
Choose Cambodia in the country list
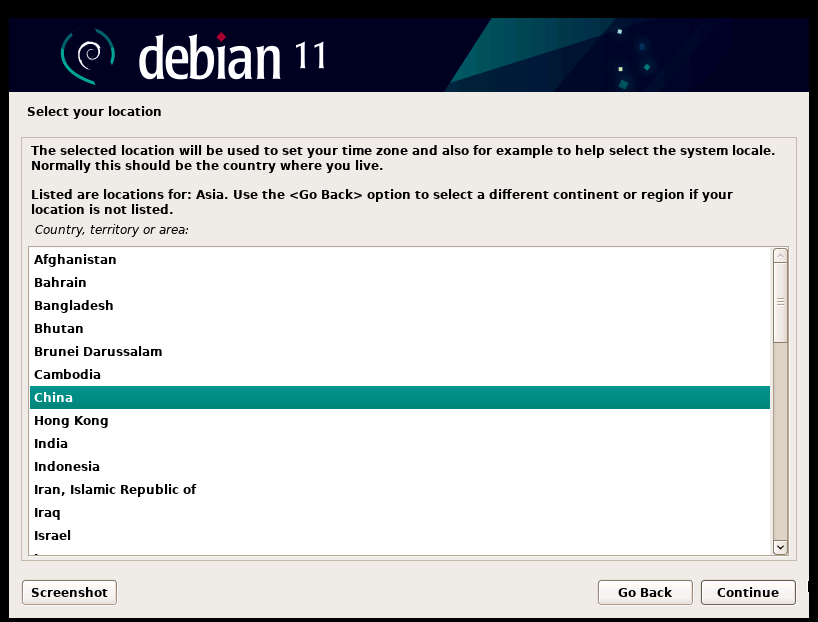point(400,374)
